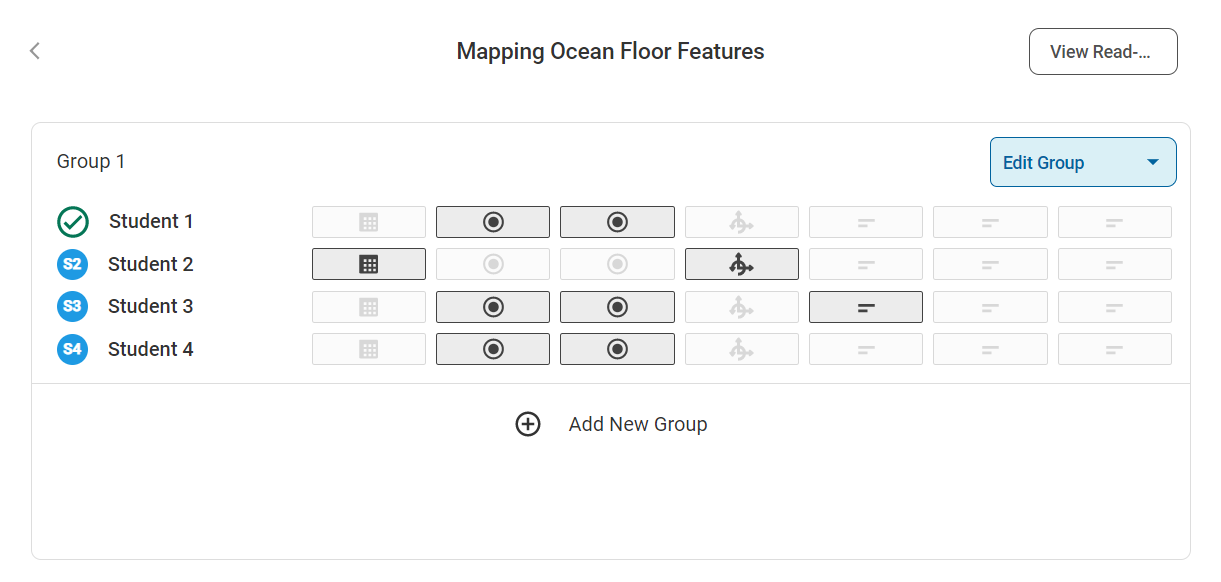Toggle Student 2's first radio-button activity
This screenshot has height=582, width=1221.
tap(493, 265)
